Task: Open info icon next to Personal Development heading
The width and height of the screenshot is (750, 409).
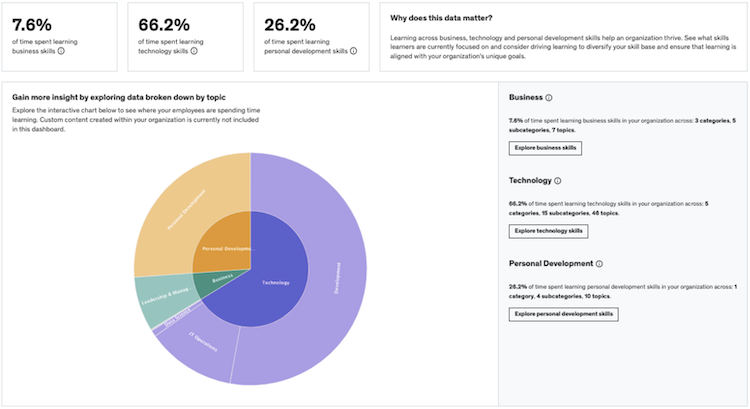Action: (x=599, y=264)
